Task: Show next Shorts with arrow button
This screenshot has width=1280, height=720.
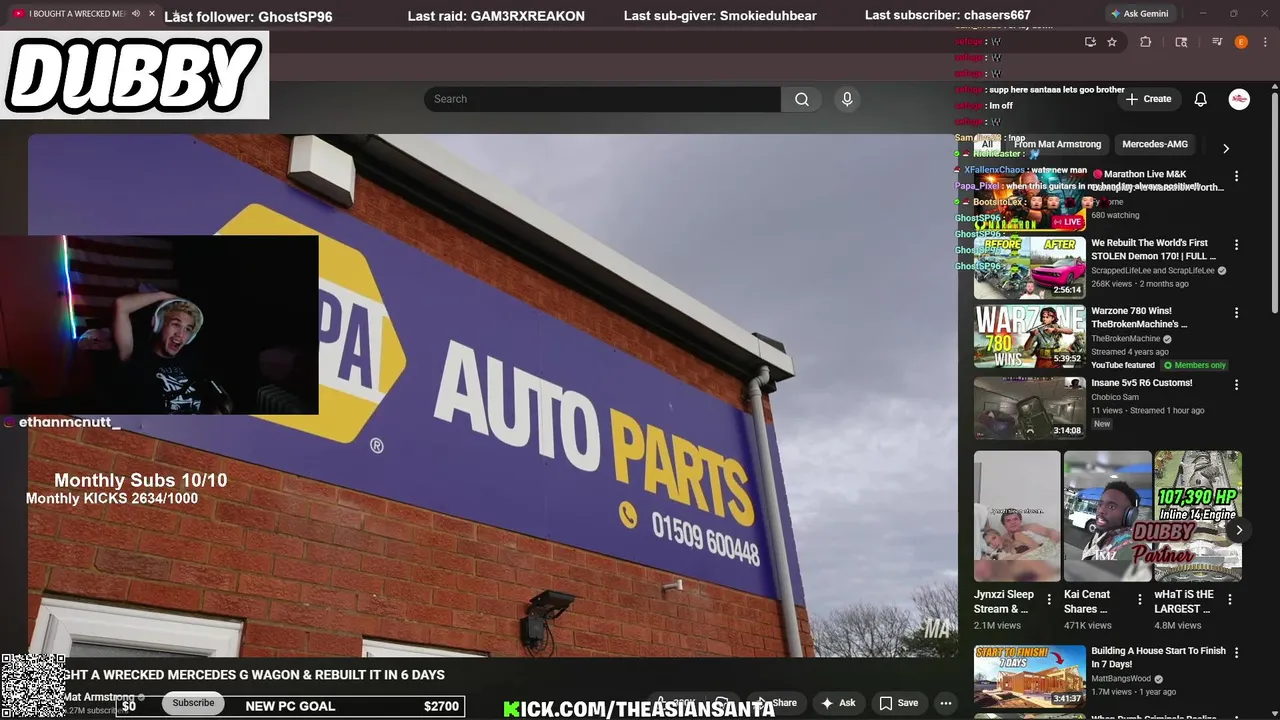Action: point(1239,530)
